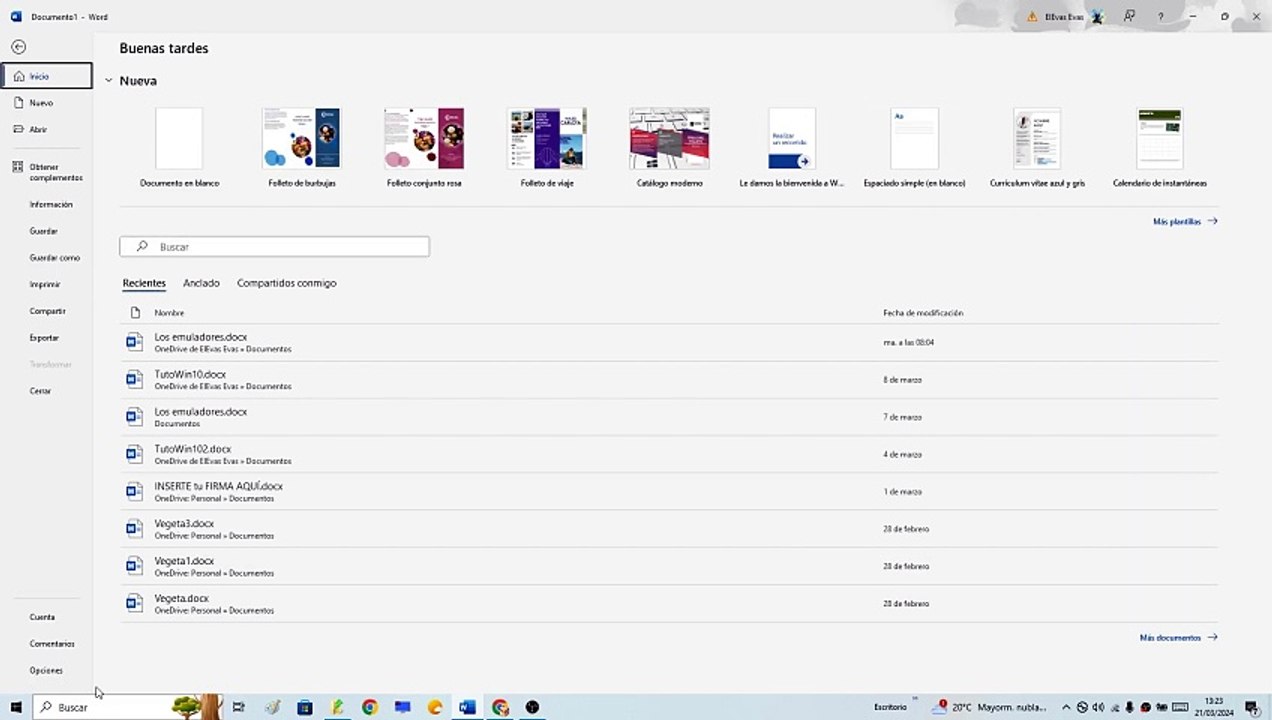Click the Abrir folder icon
This screenshot has height=720, width=1272.
tap(18, 129)
